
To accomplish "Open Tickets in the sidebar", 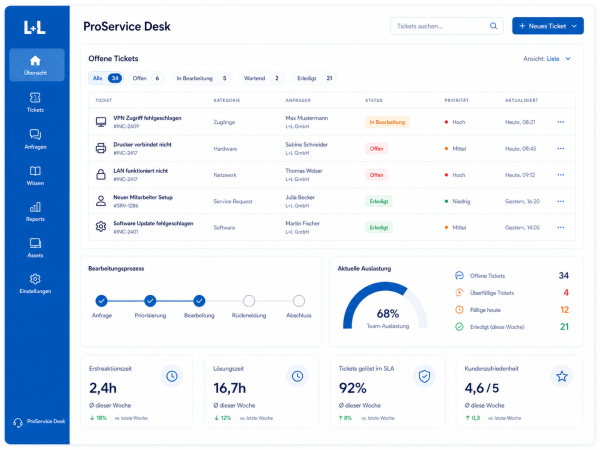I will [35, 102].
